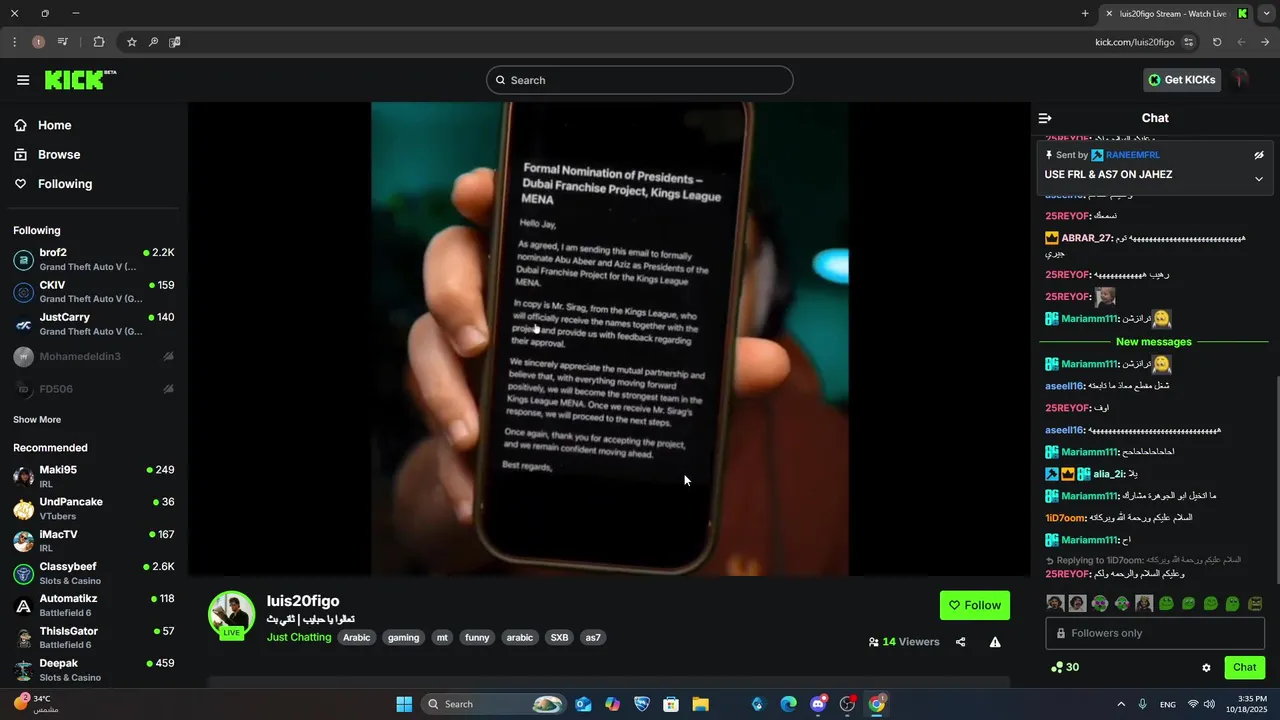
Task: Jump to New messages in chat
Action: [x=1154, y=342]
